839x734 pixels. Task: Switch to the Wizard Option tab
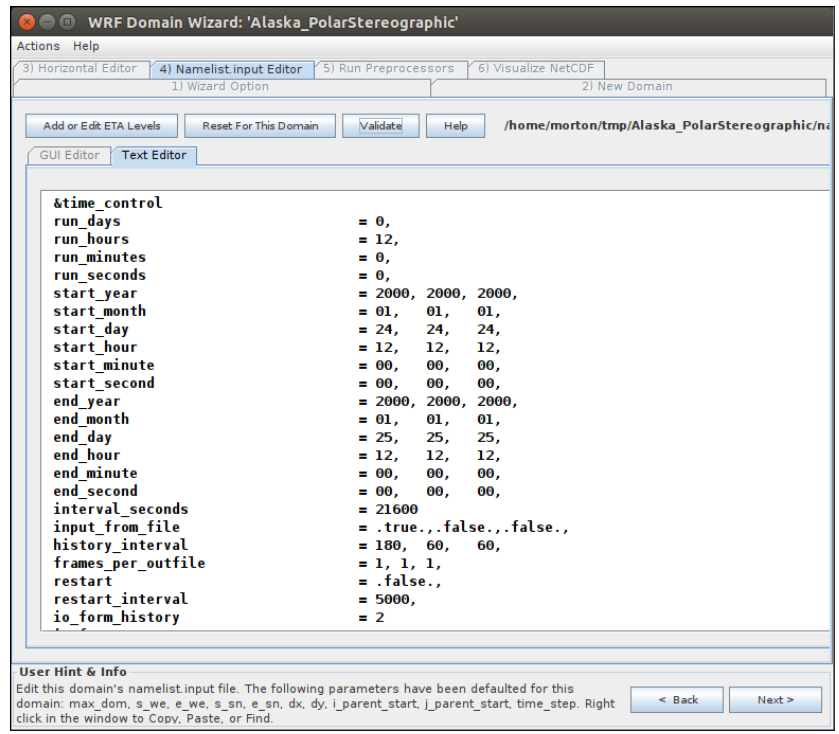tap(220, 86)
